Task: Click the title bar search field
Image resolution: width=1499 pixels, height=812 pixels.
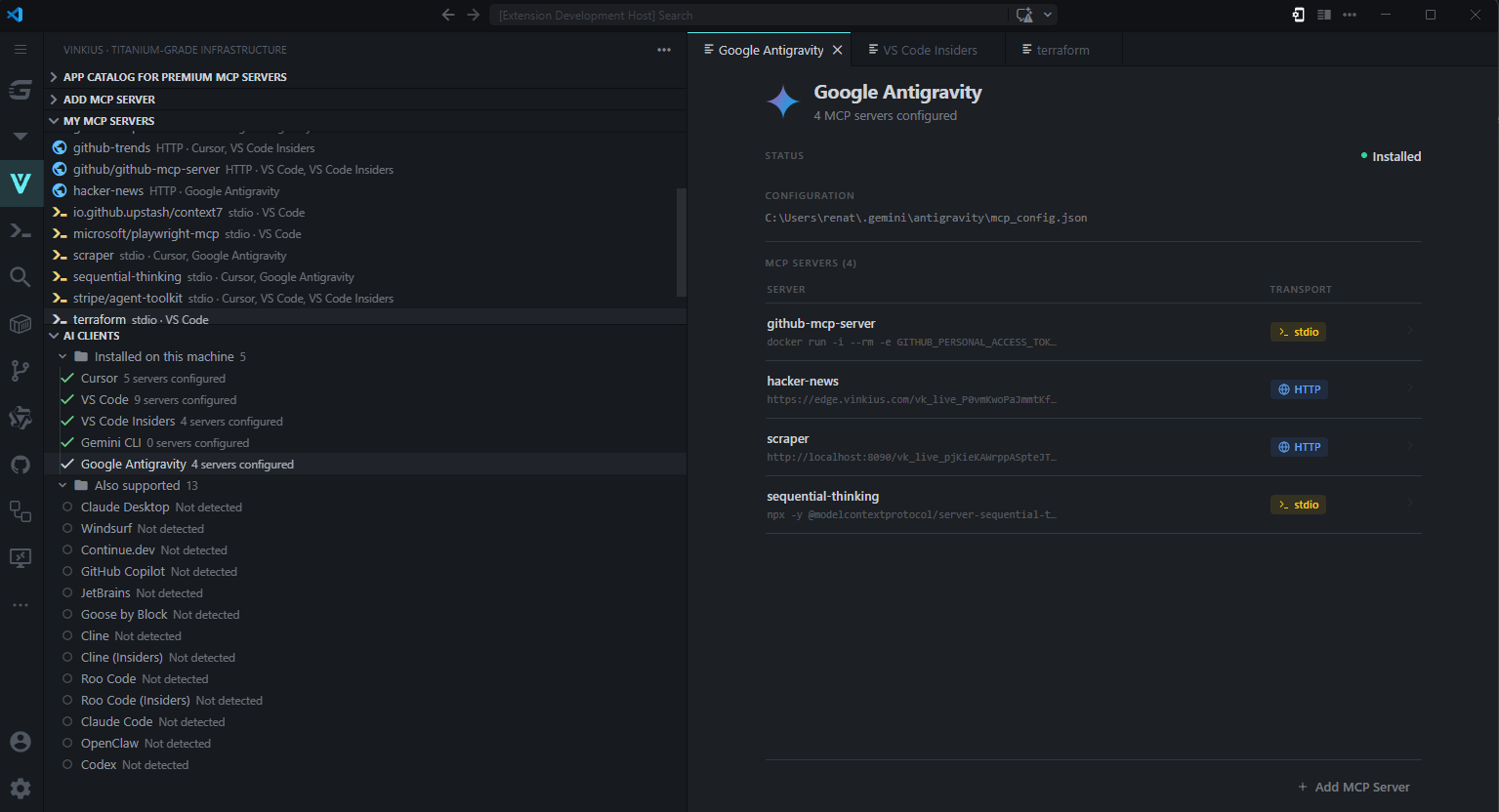Action: click(x=748, y=15)
